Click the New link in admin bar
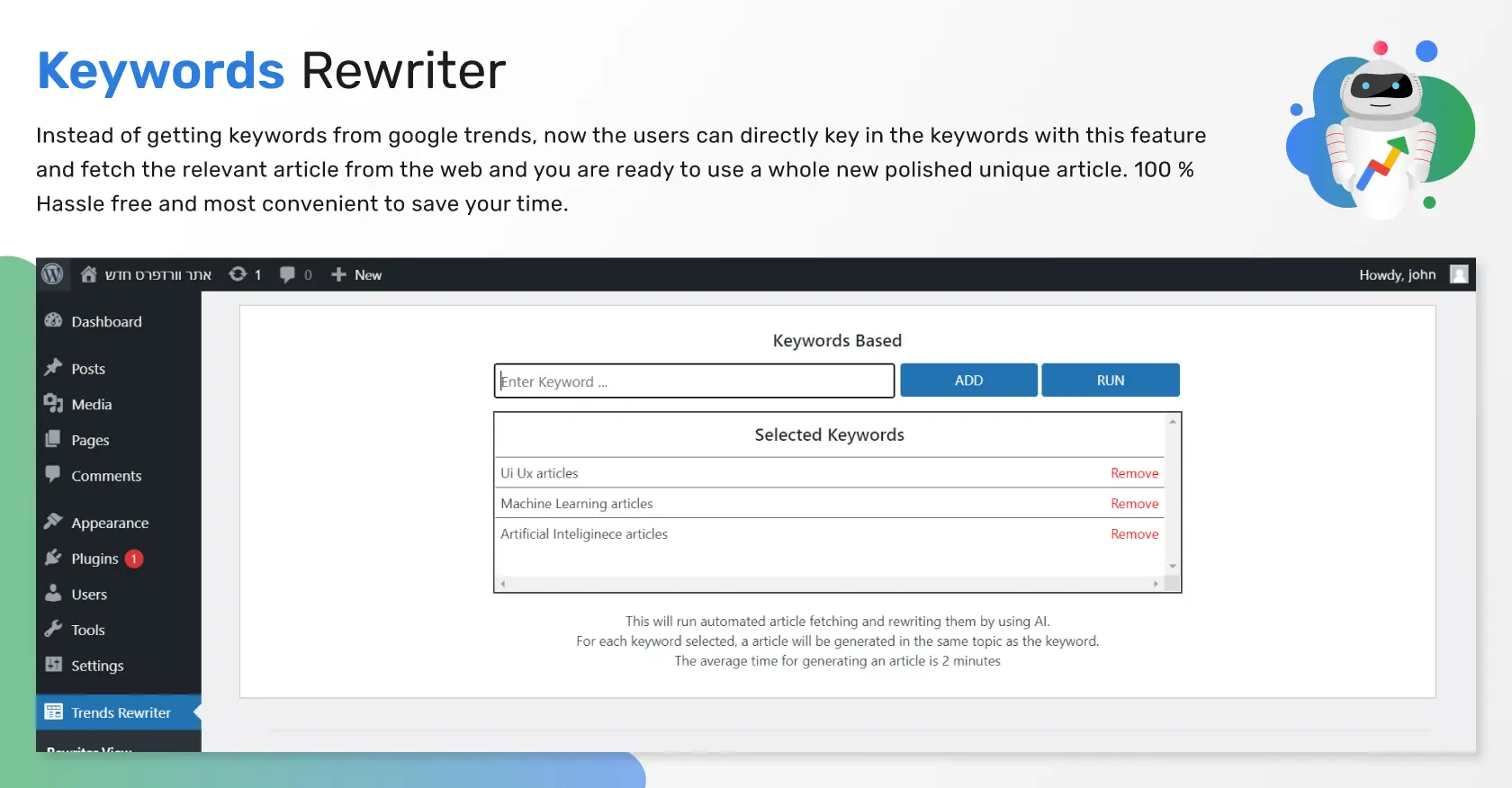Screen dimensions: 1512x788 pyautogui.click(x=367, y=275)
